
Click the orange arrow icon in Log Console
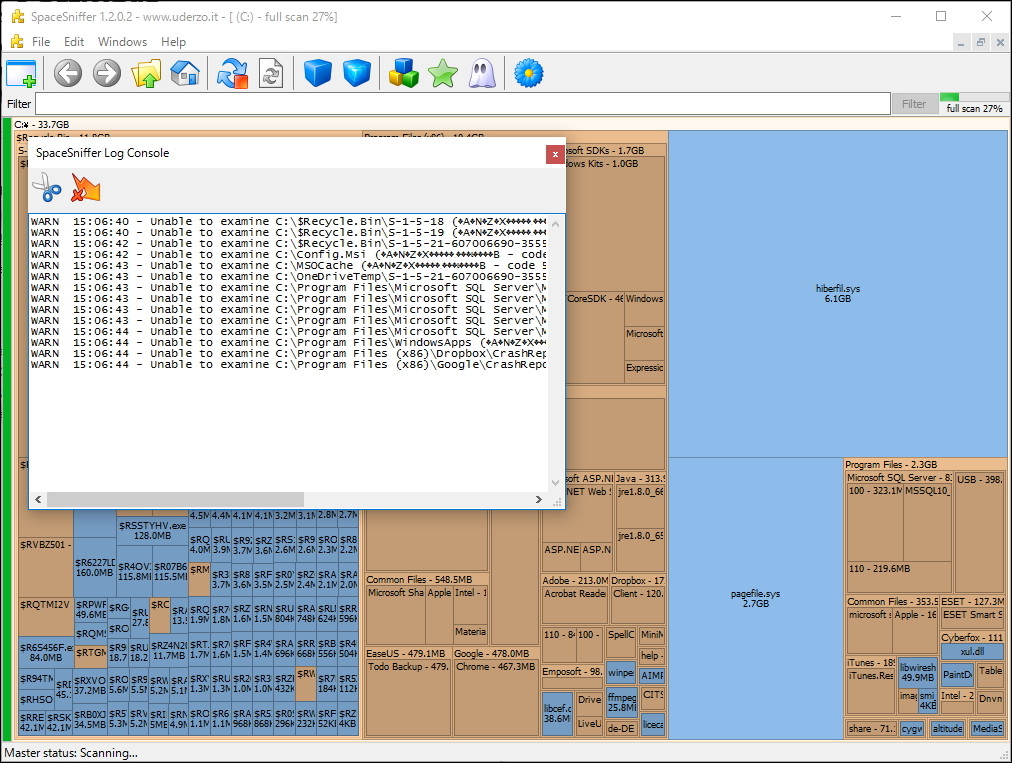(86, 187)
